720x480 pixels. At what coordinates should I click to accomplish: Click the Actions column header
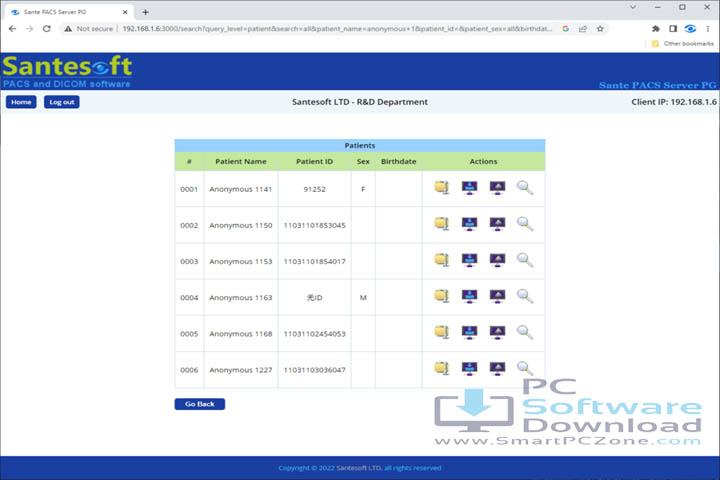click(484, 161)
